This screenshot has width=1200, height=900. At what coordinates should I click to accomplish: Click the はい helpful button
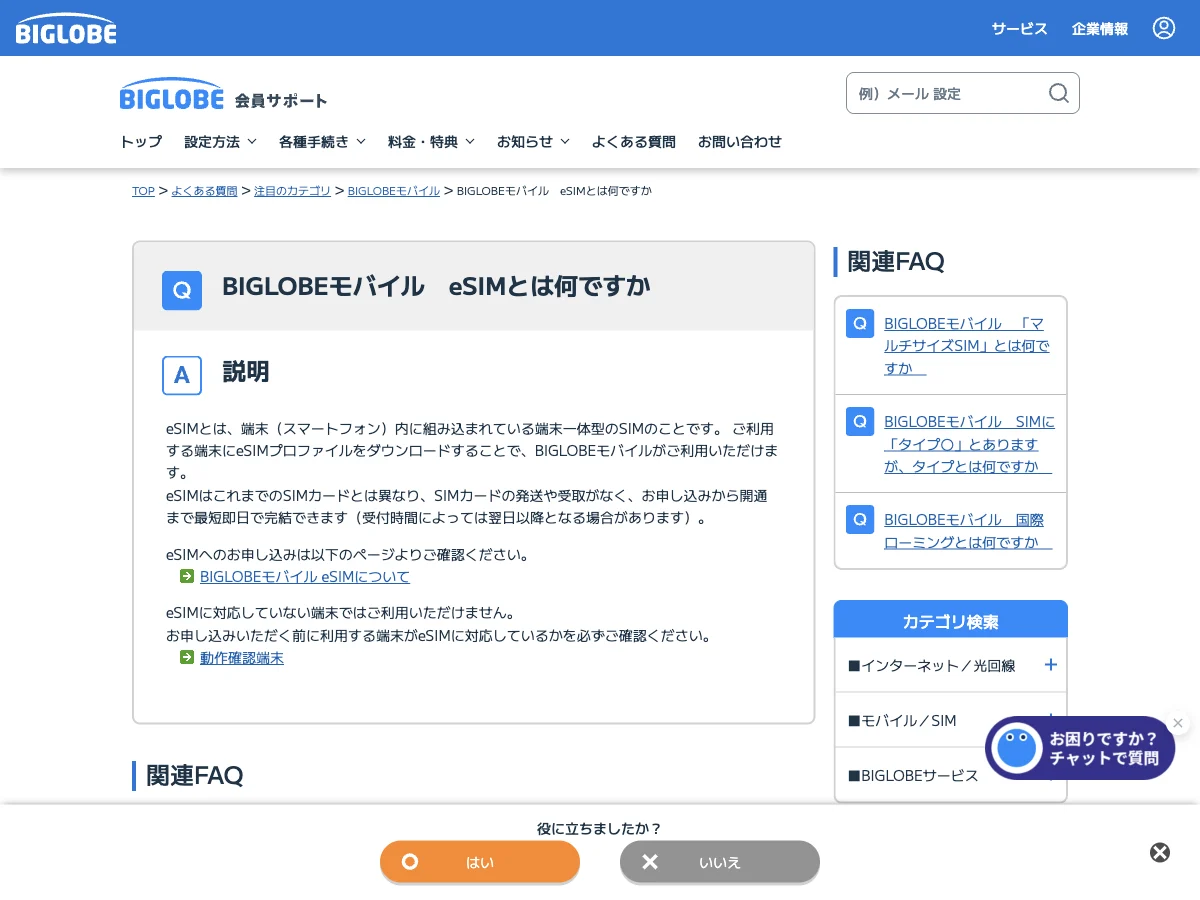(480, 861)
